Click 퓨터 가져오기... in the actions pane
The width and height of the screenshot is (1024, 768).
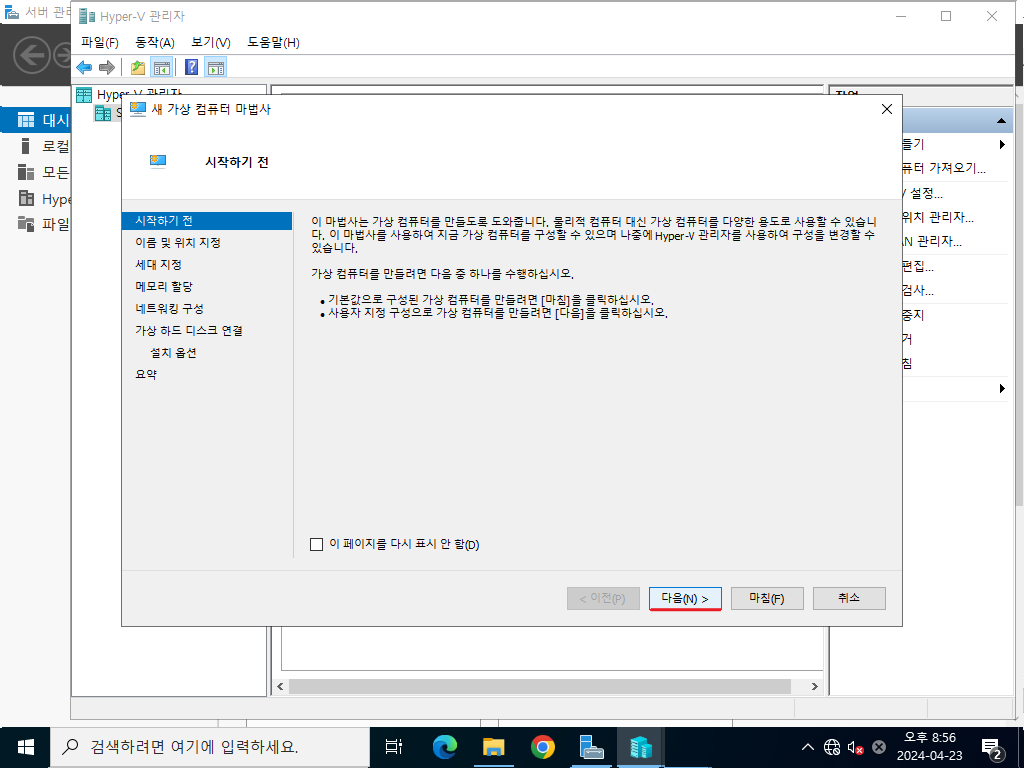[944, 168]
